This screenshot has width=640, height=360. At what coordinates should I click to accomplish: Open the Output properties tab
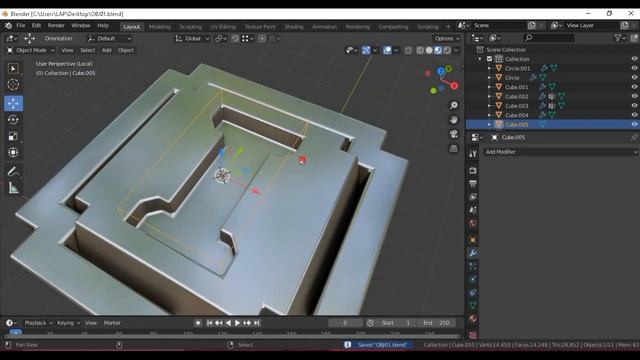coord(473,184)
